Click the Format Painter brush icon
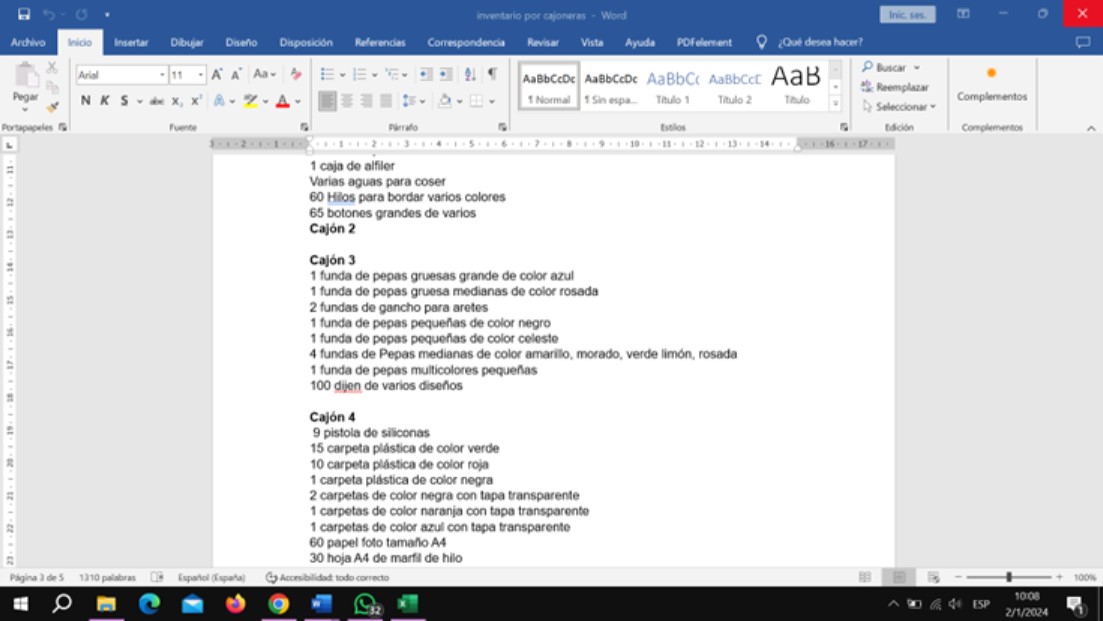 [x=53, y=106]
